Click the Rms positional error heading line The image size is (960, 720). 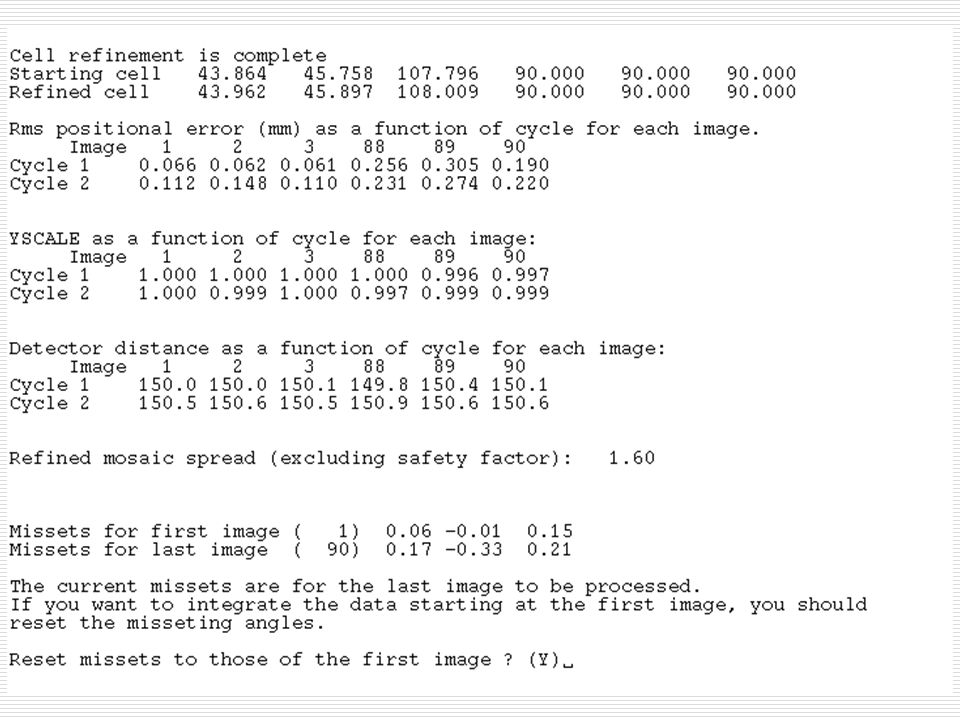pos(384,129)
